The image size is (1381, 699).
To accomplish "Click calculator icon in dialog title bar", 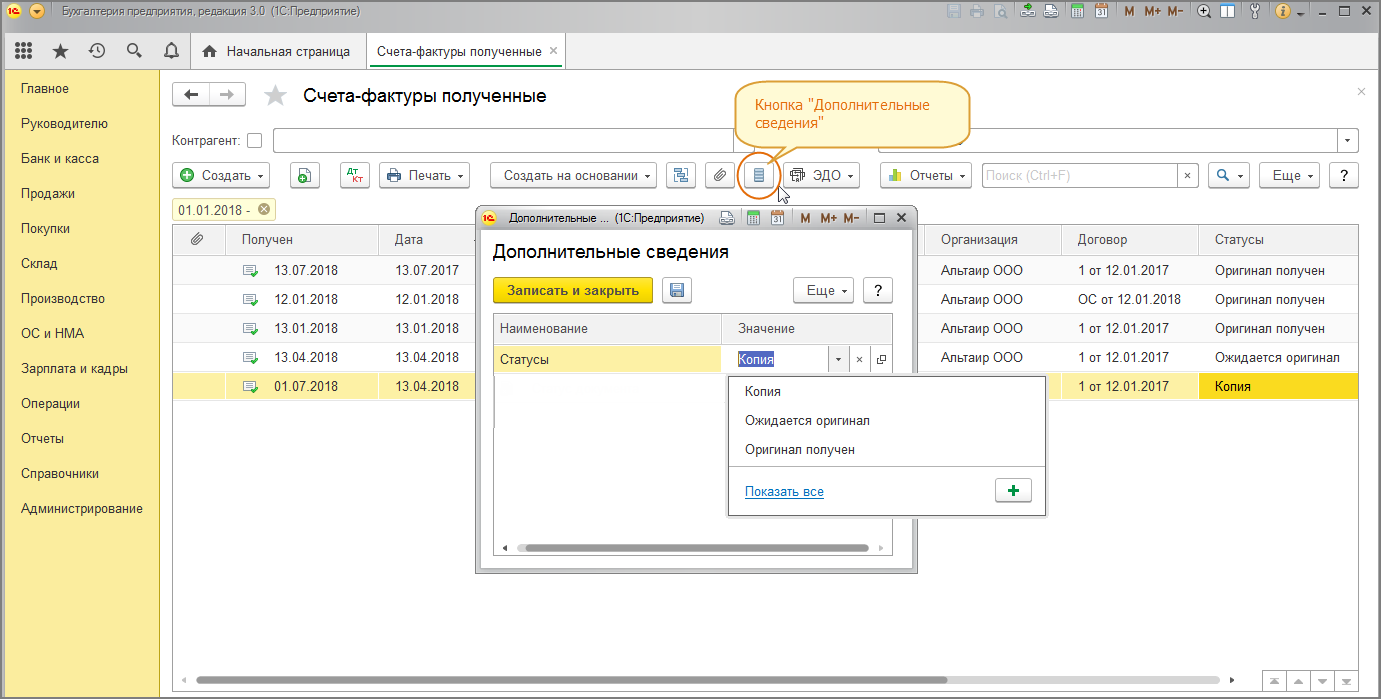I will pyautogui.click(x=752, y=218).
